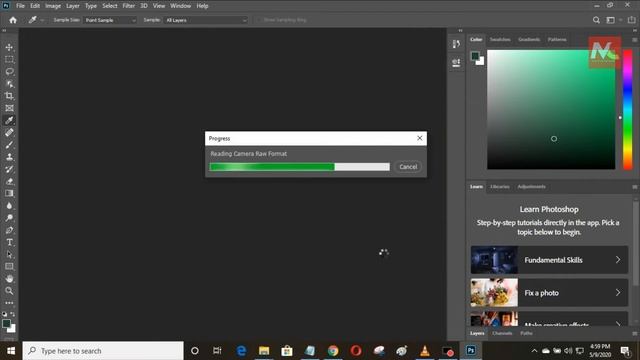Select the Hand tool
640x360 pixels.
[9, 279]
